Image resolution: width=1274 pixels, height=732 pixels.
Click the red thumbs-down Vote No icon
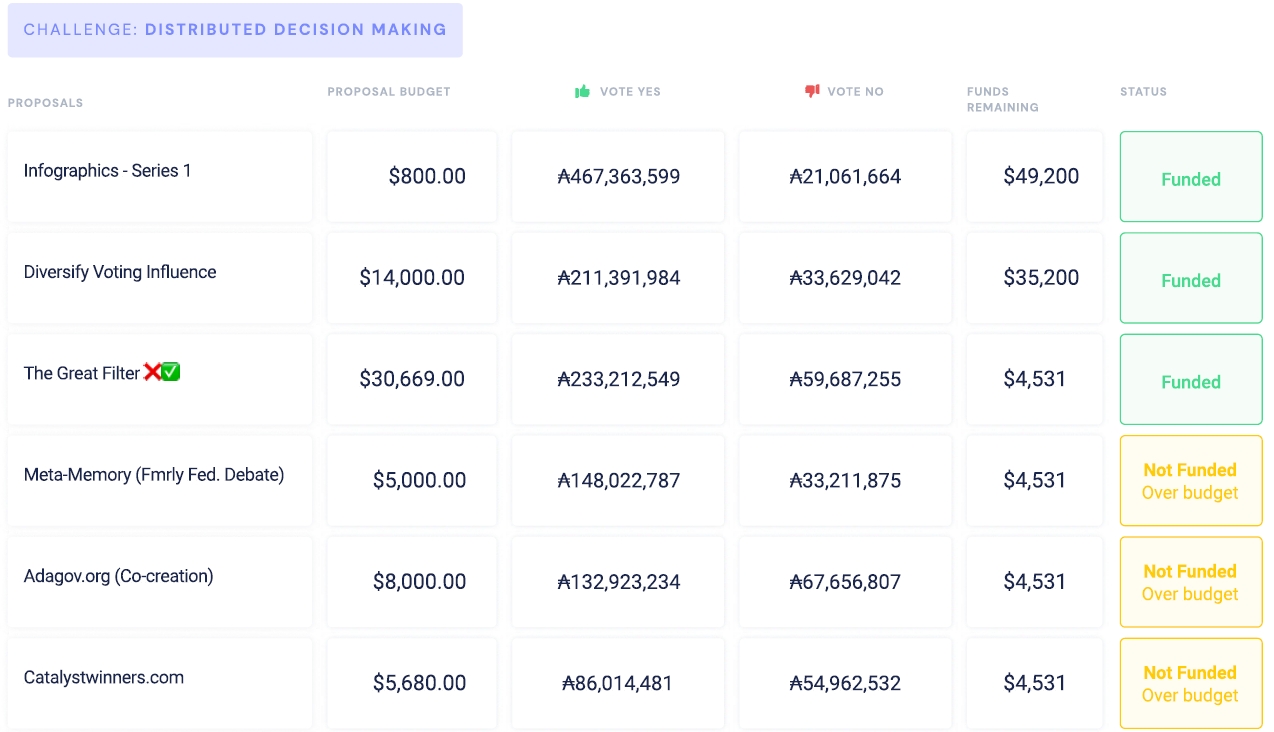(812, 92)
